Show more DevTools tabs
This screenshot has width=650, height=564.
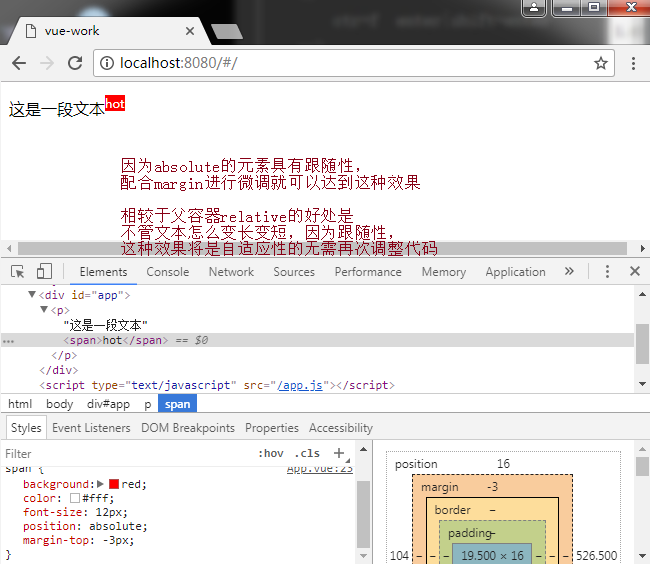(569, 271)
